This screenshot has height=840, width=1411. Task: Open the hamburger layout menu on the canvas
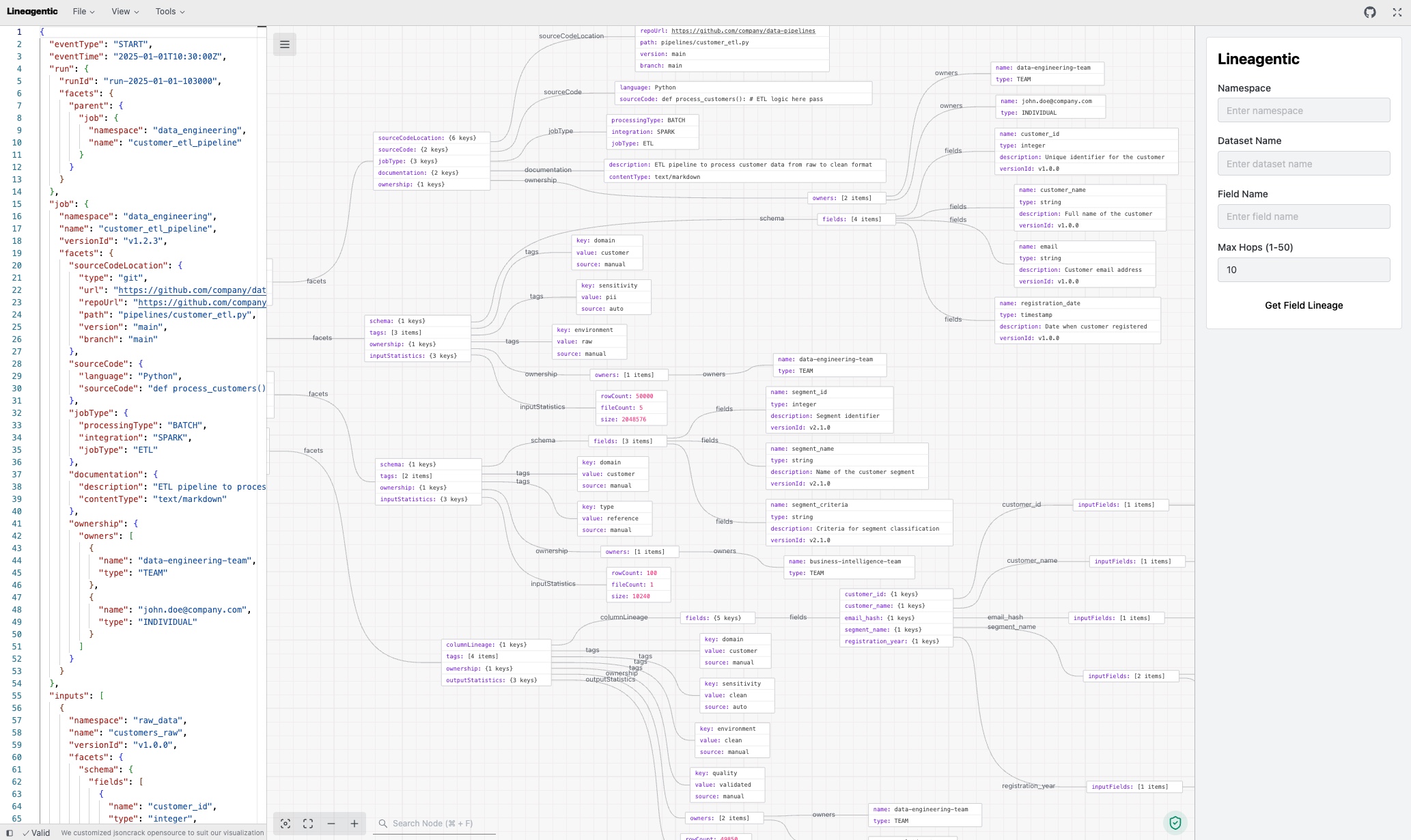pyautogui.click(x=285, y=44)
